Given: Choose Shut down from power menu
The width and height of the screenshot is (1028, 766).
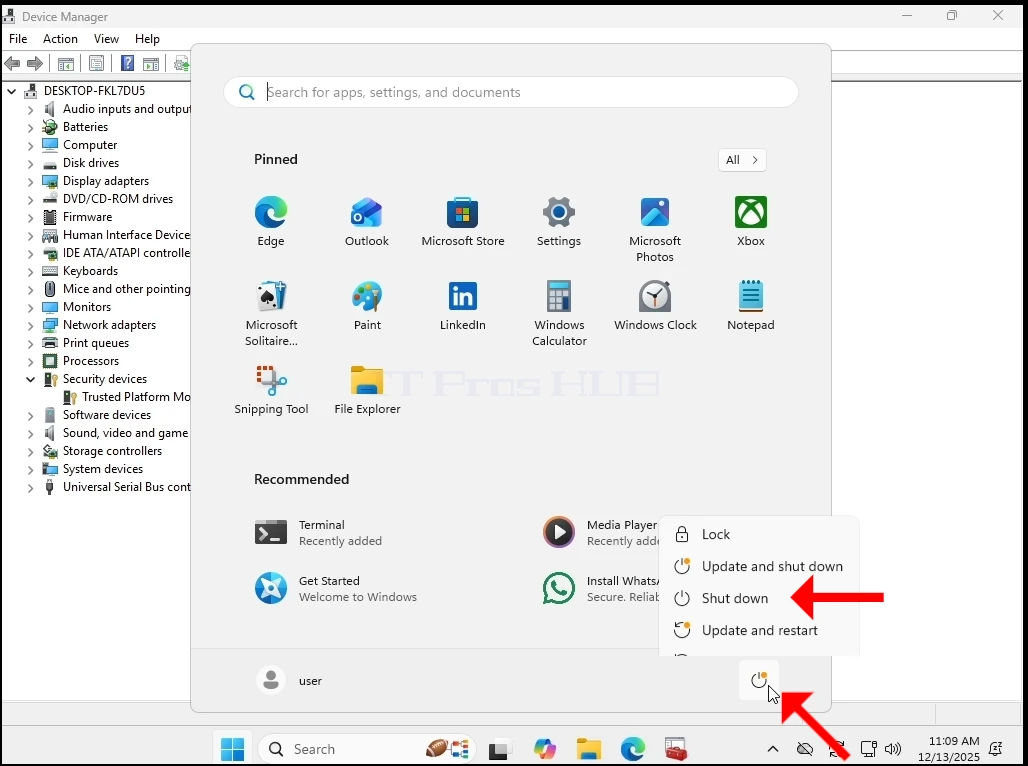Looking at the screenshot, I should click(759, 598).
